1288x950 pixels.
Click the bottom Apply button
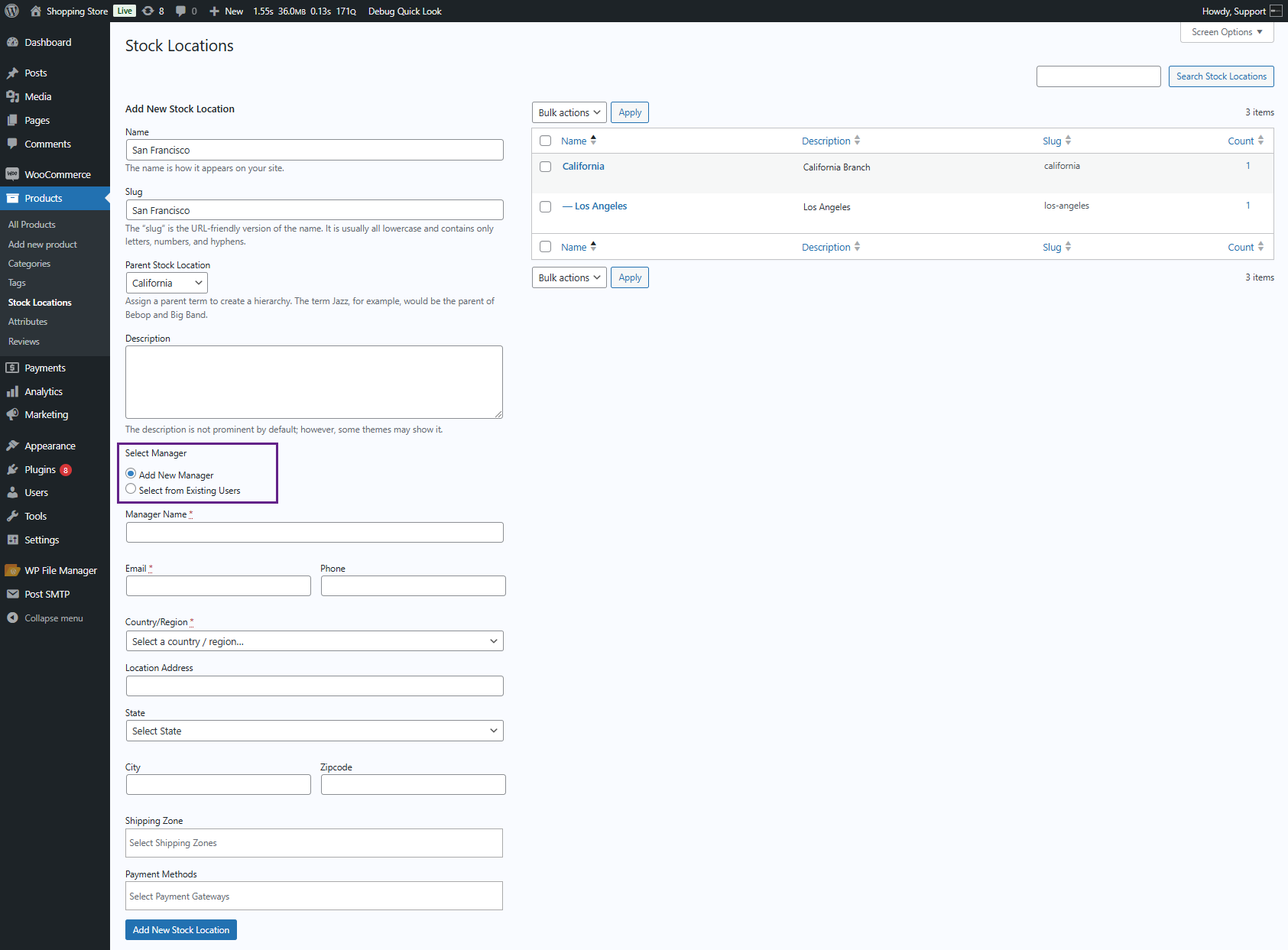630,277
